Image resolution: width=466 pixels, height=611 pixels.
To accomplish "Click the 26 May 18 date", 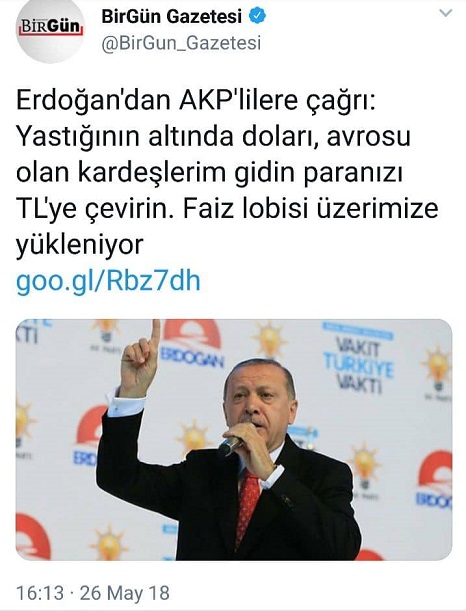I will coord(125,593).
